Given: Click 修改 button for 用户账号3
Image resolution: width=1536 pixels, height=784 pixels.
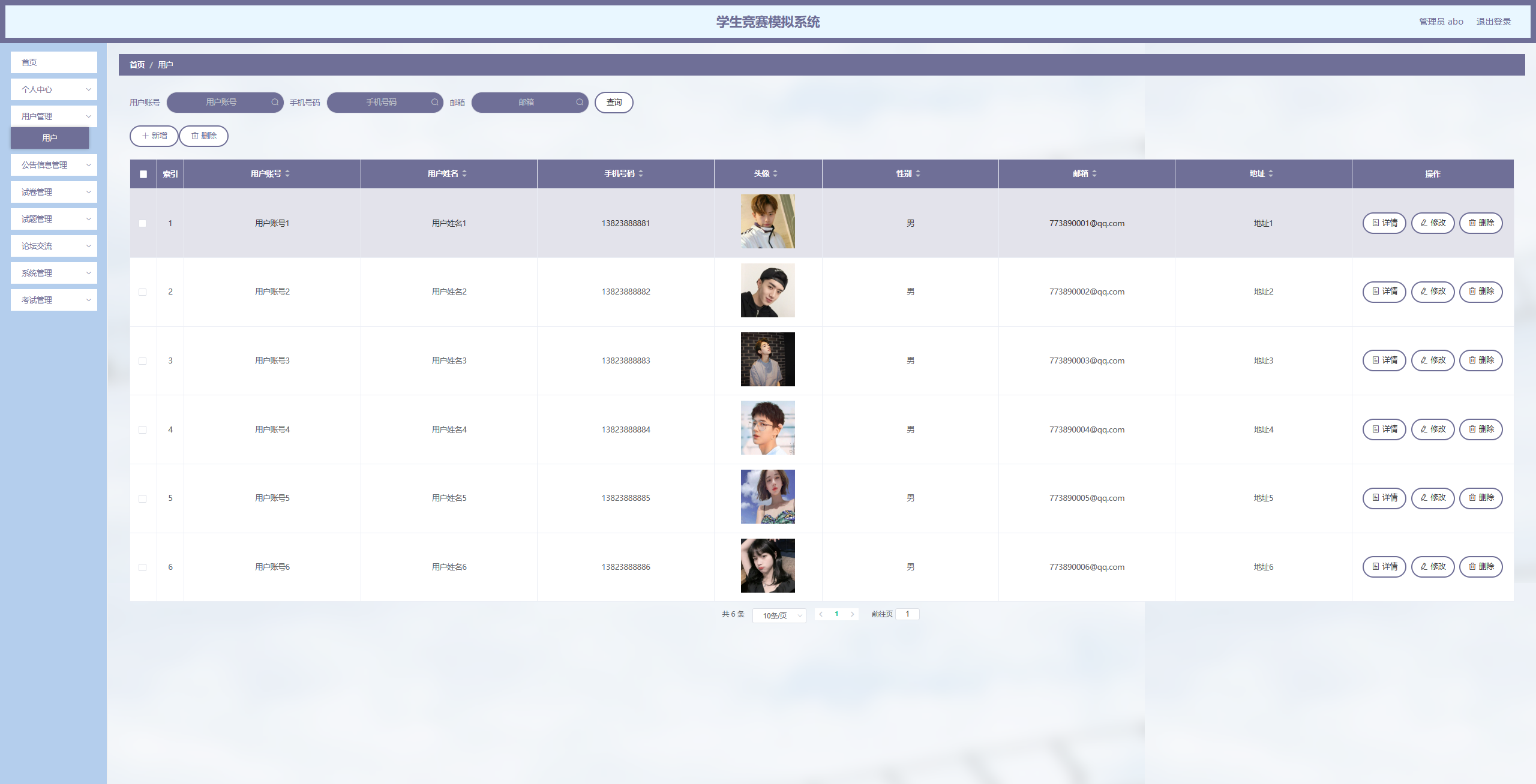Looking at the screenshot, I should point(1433,361).
